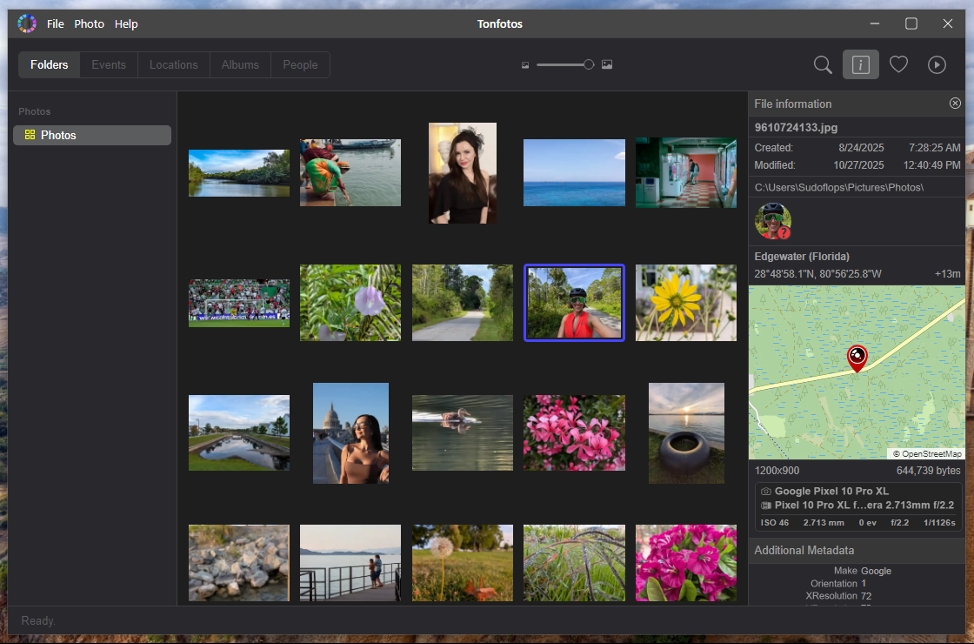Toggle the file information panel button

click(x=860, y=65)
